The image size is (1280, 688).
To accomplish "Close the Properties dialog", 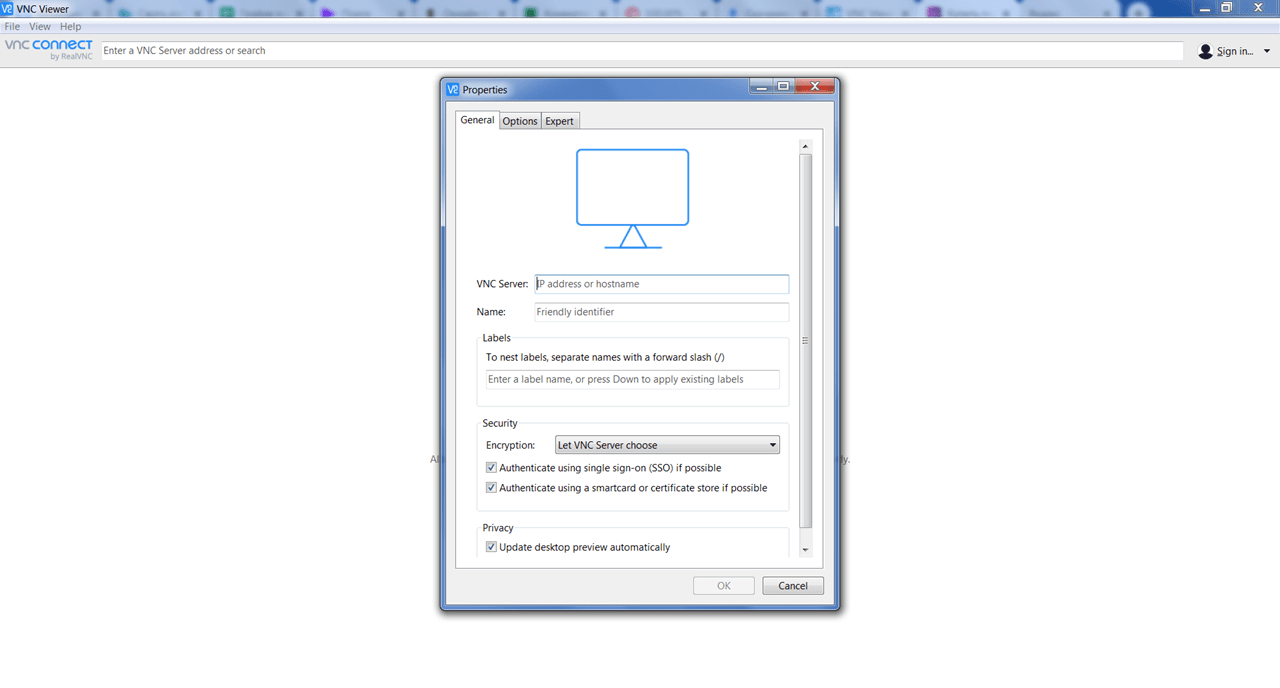I will [815, 86].
